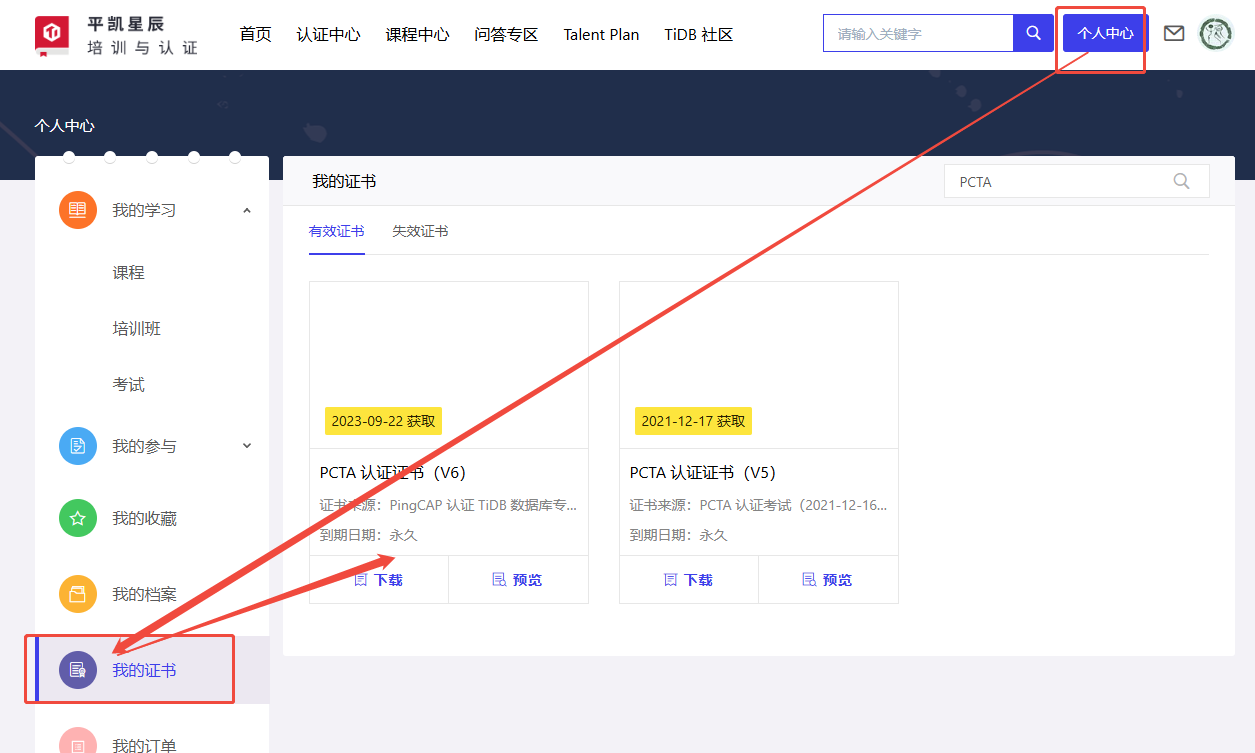Click the orange 我的学习 book icon
Viewport: 1255px width, 753px height.
tap(78, 210)
